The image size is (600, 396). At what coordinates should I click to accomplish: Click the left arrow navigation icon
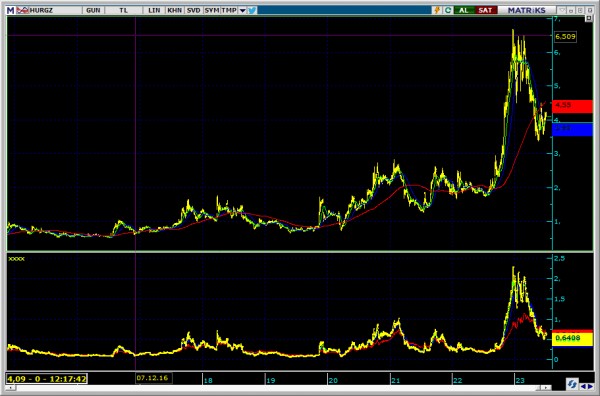583,386
